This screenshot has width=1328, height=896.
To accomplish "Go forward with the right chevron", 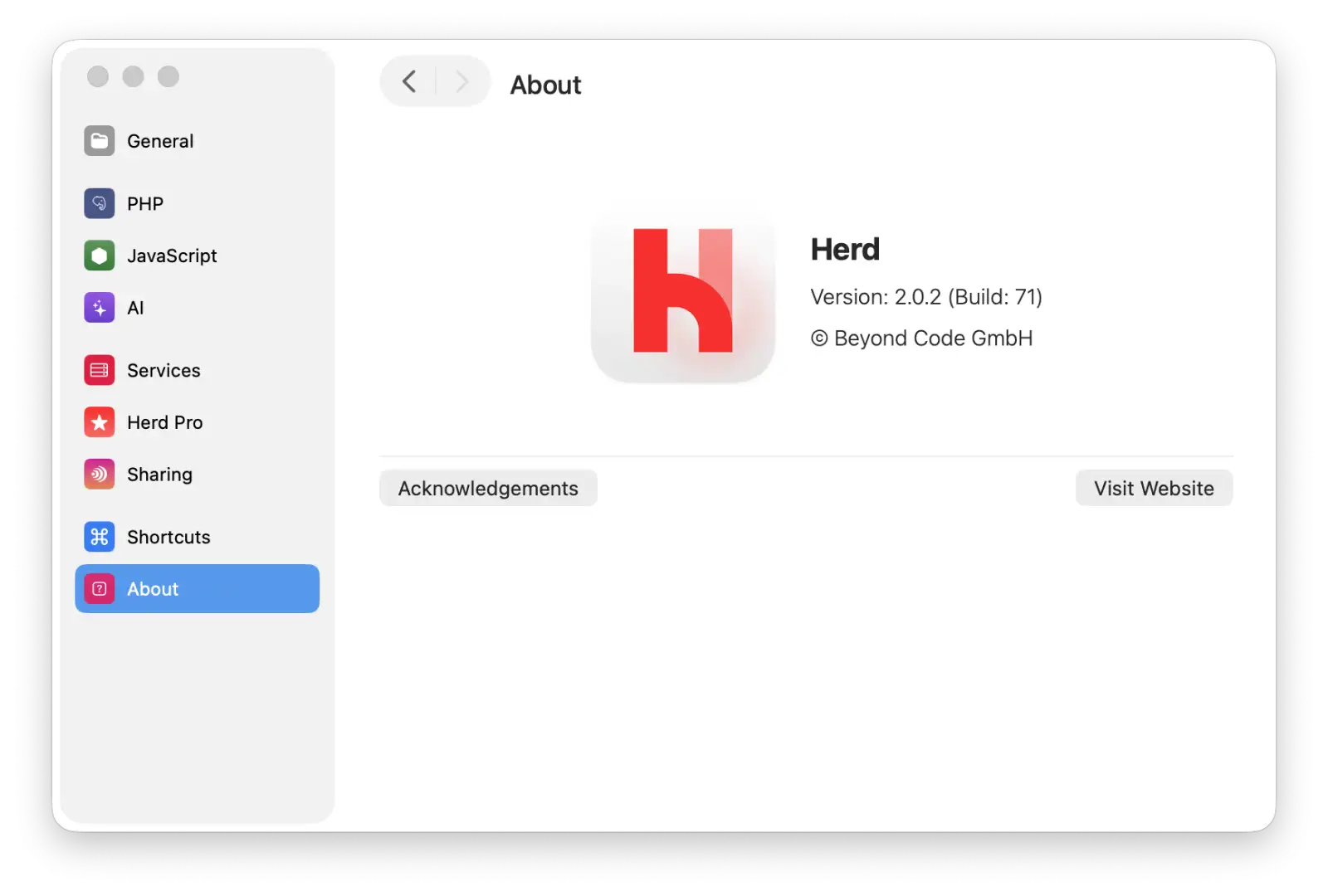I will click(x=462, y=81).
